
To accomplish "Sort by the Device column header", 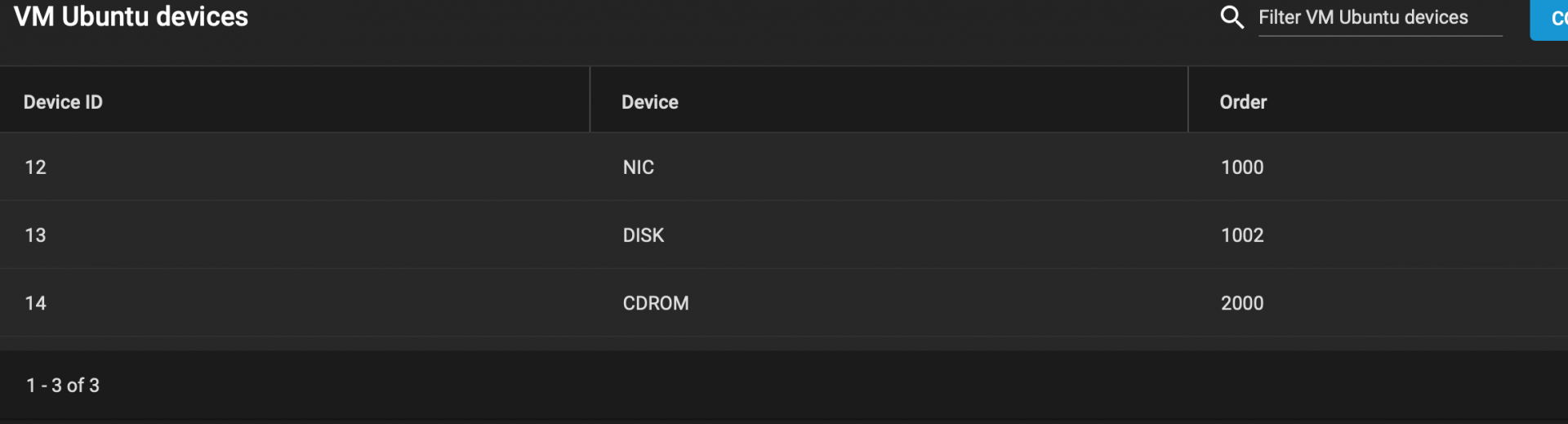I will pyautogui.click(x=650, y=102).
